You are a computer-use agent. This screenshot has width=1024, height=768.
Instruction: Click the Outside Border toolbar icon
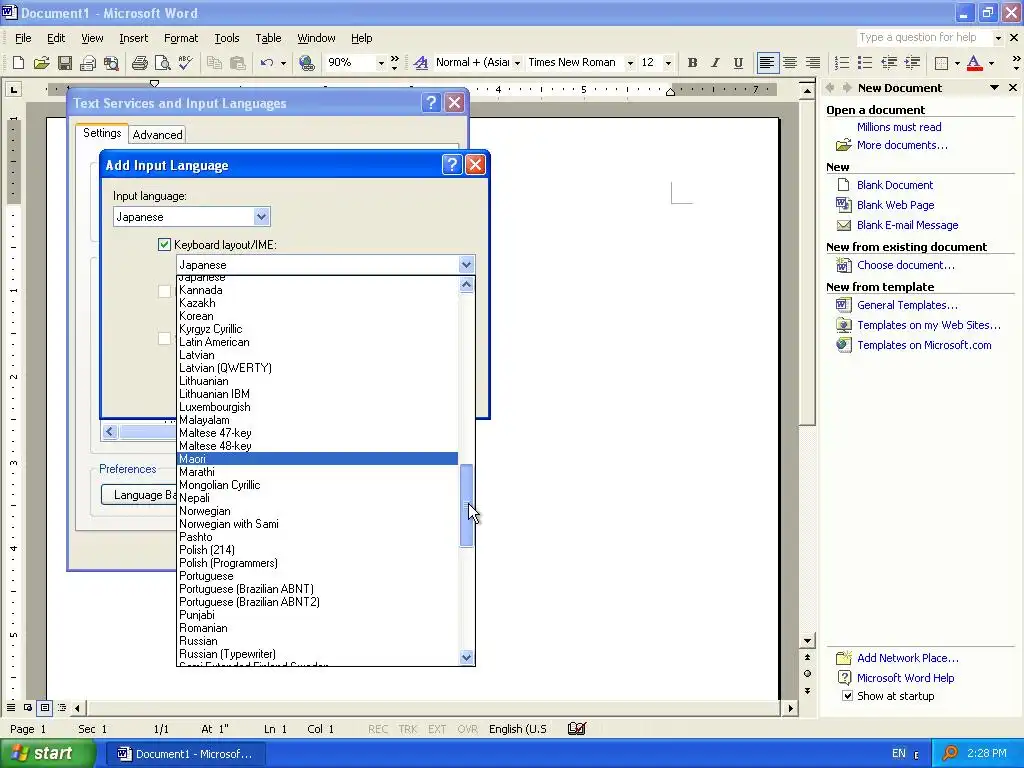pyautogui.click(x=941, y=63)
